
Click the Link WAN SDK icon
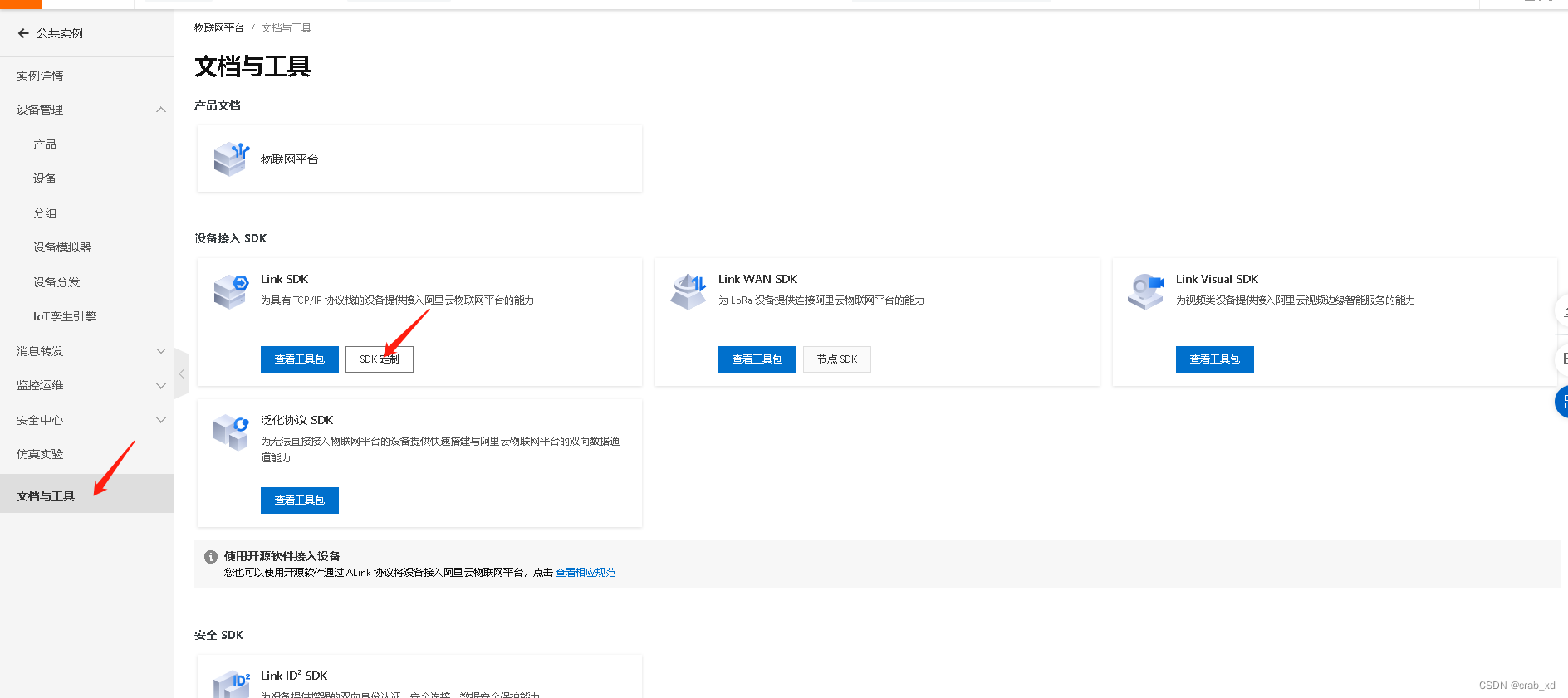point(688,291)
